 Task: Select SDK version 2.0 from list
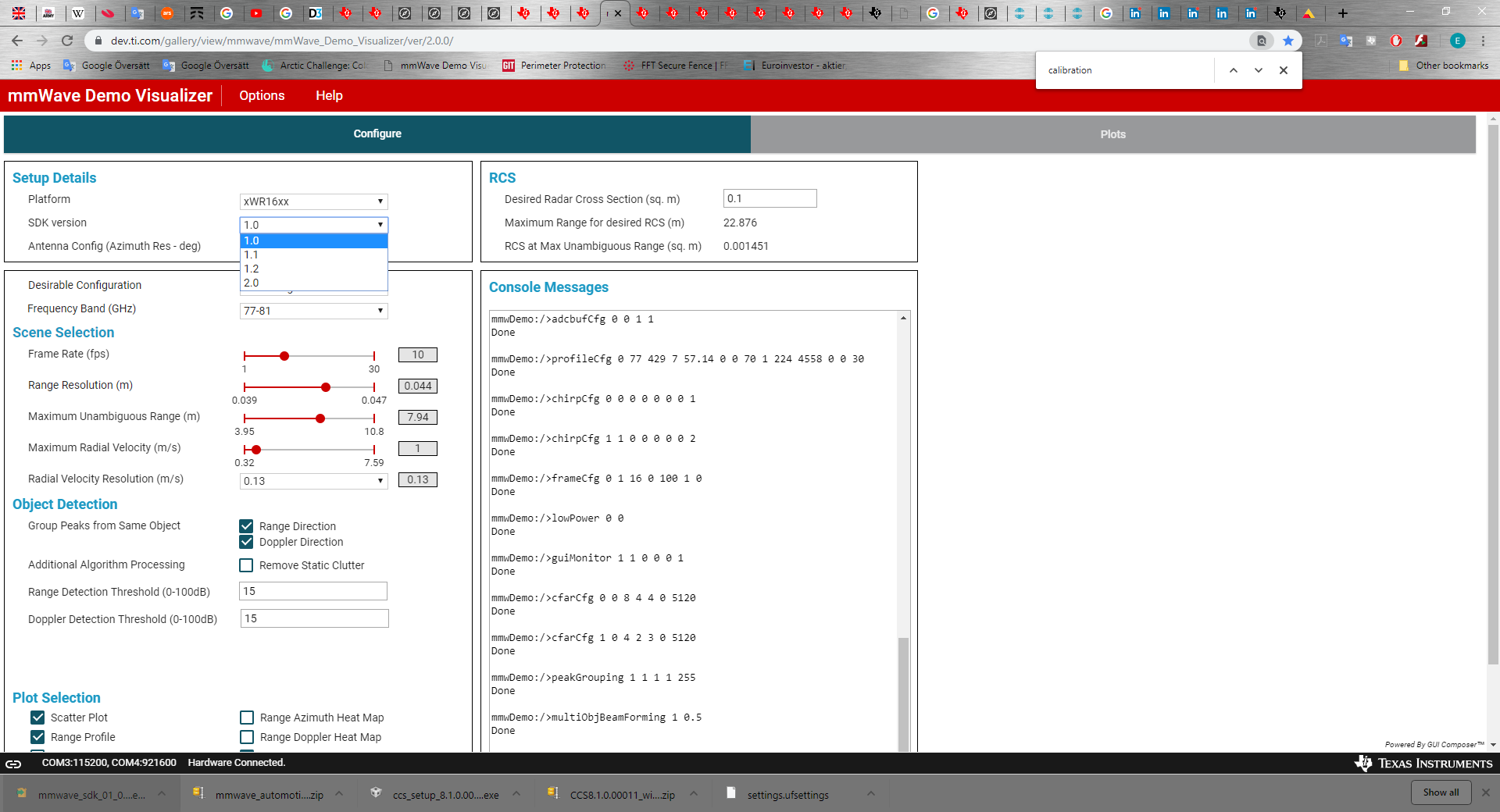click(x=313, y=283)
